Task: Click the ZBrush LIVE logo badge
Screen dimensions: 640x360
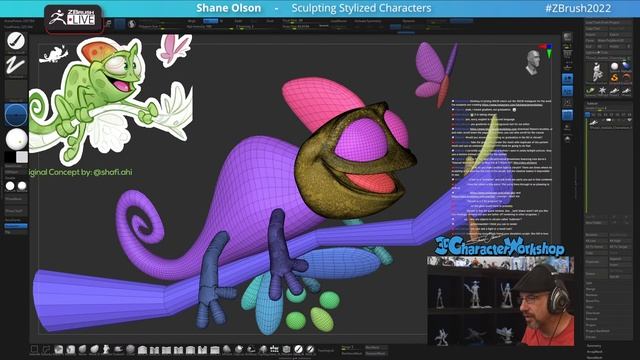Action: (x=73, y=17)
